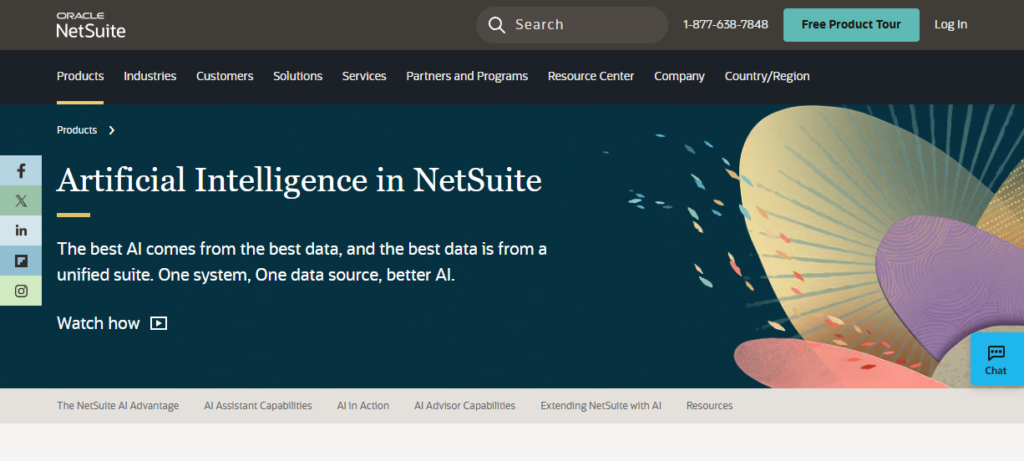Jump to AI Assistant Capabilities section

[x=258, y=405]
